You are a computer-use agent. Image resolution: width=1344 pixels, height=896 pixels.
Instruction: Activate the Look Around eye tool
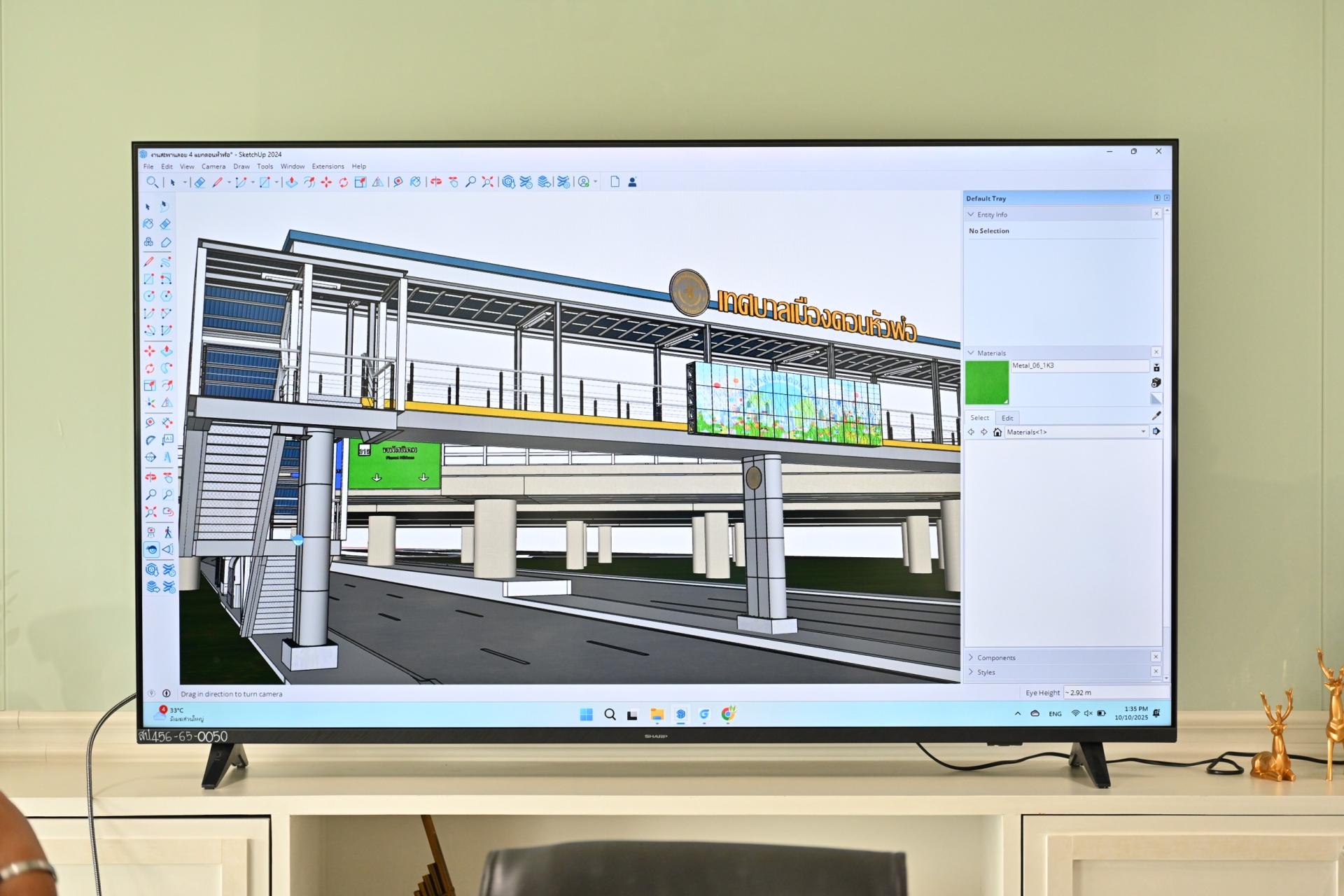(151, 549)
